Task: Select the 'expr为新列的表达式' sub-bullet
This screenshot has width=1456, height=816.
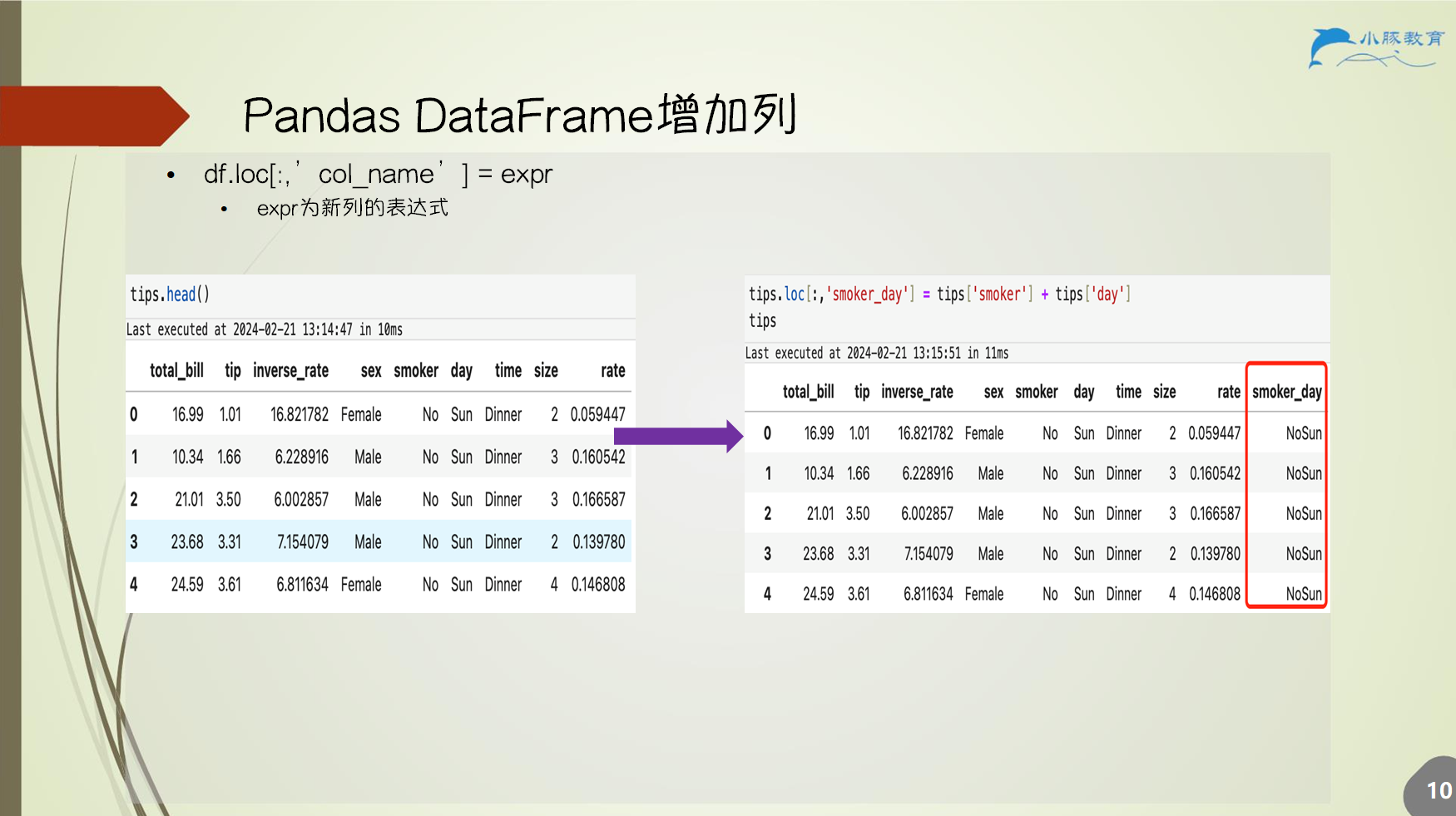Action: pos(352,207)
